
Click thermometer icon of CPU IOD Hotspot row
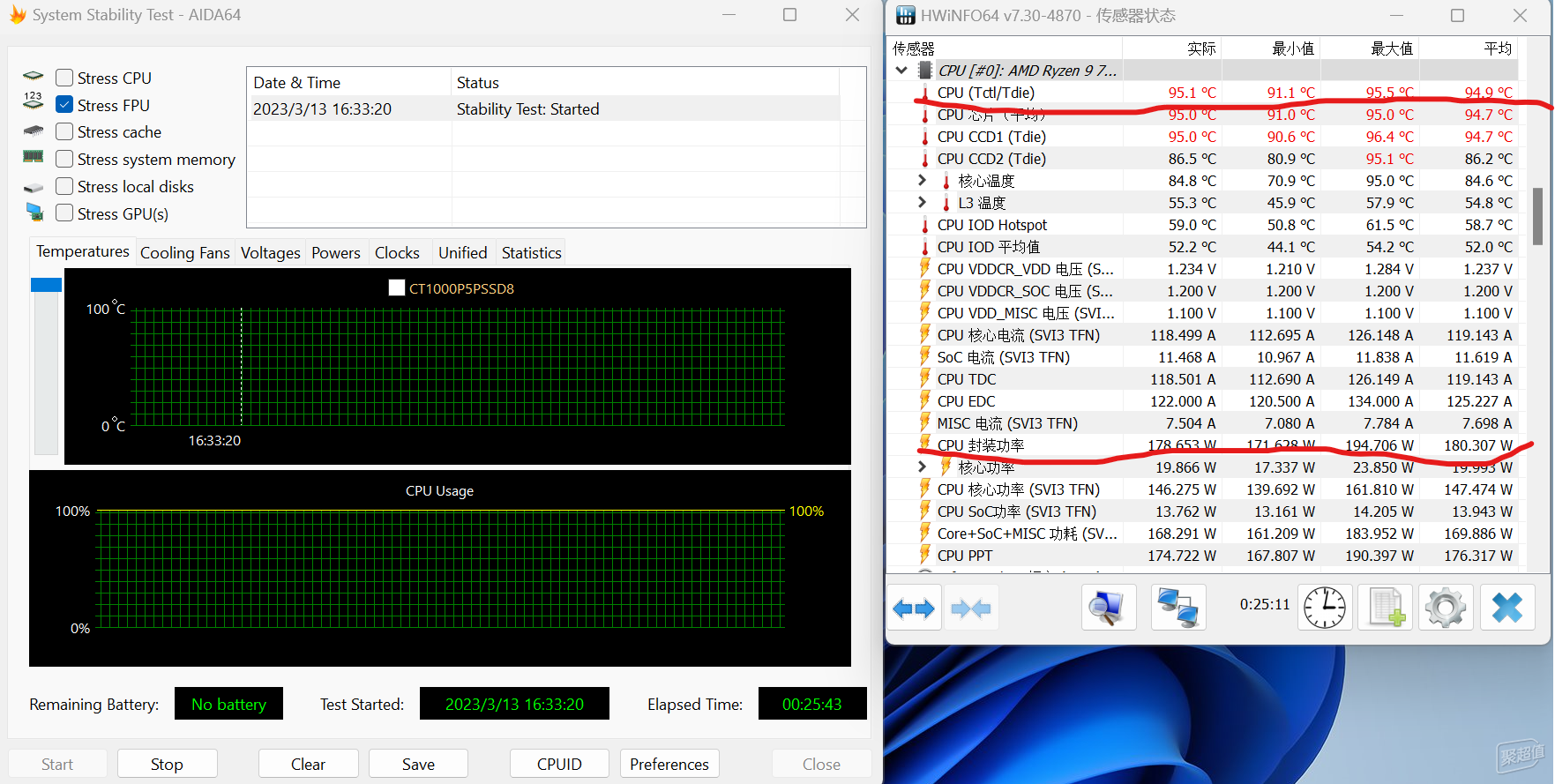924,225
